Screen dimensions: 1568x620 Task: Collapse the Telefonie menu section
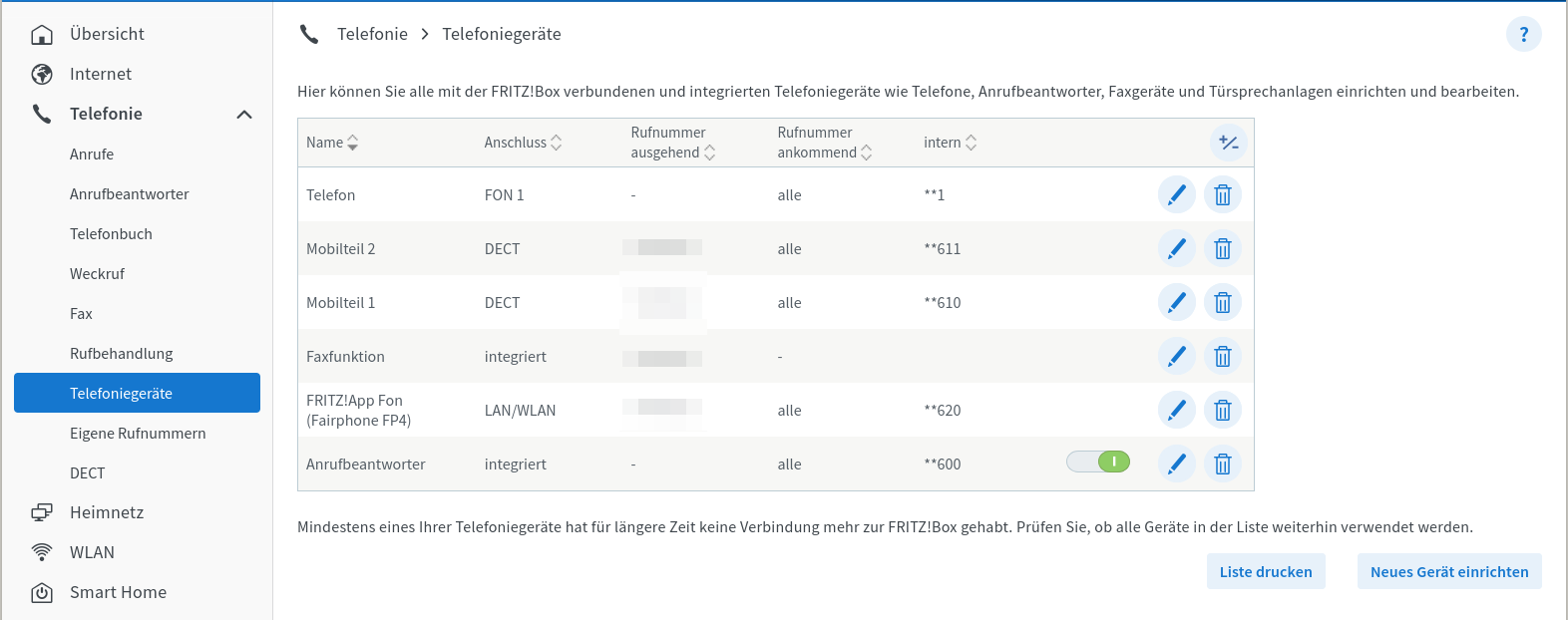tap(244, 115)
